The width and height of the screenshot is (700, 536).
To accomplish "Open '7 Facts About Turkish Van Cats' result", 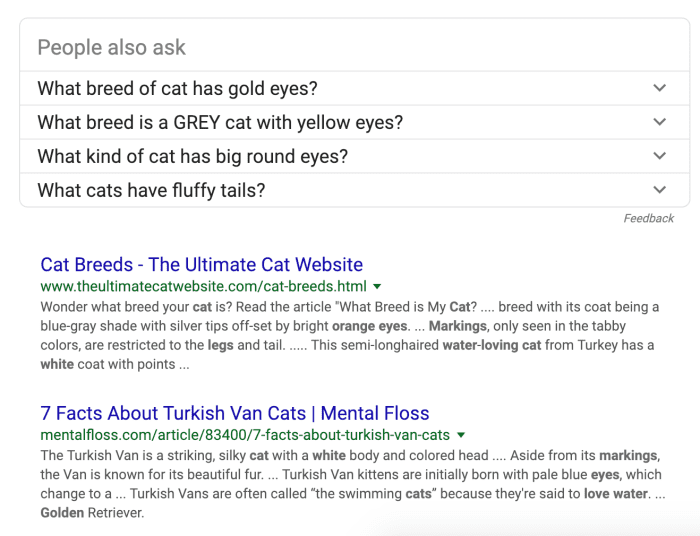I will coord(234,413).
